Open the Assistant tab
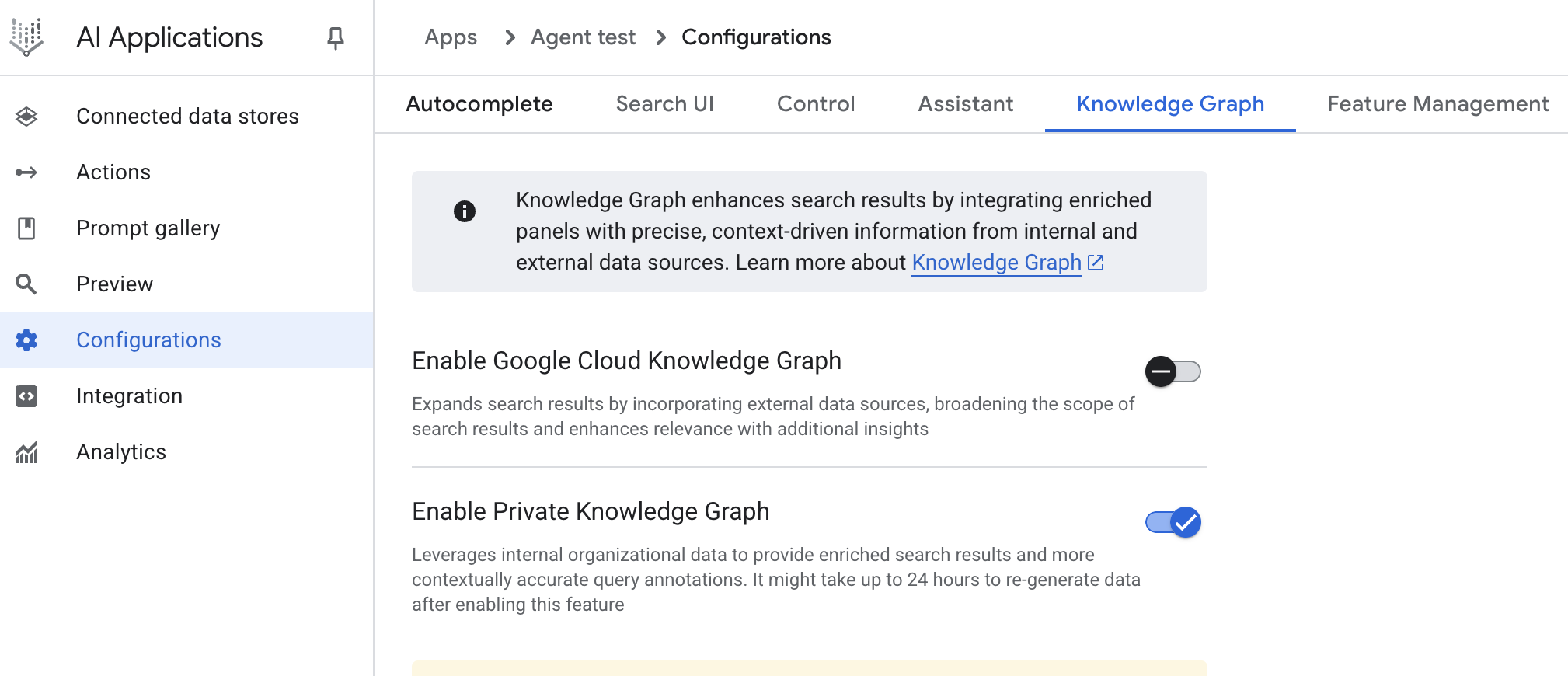Viewport: 1568px width, 676px height. (965, 104)
